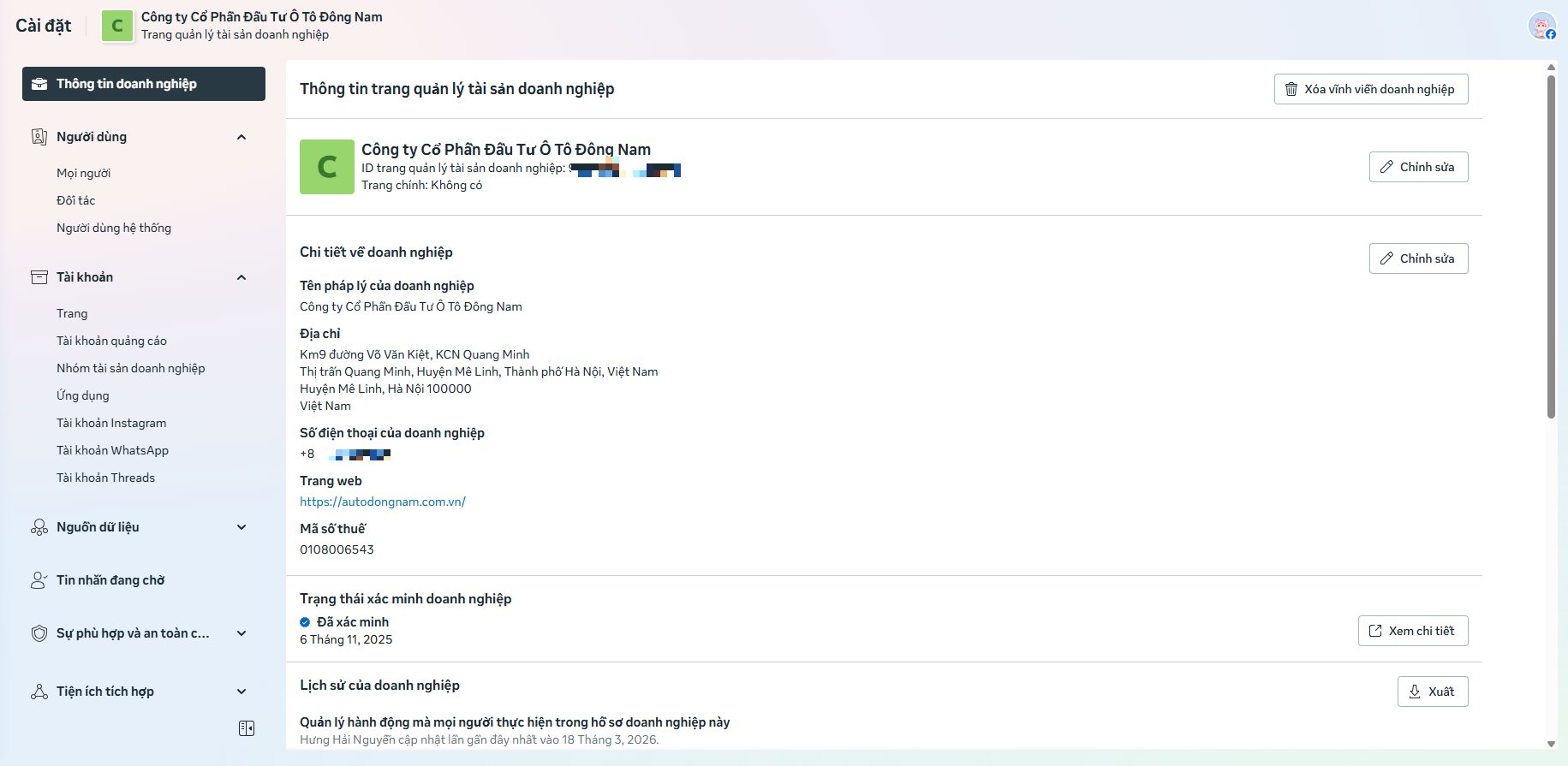Image resolution: width=1568 pixels, height=766 pixels.
Task: Open Tài khoản WhatsApp
Action: (x=113, y=450)
